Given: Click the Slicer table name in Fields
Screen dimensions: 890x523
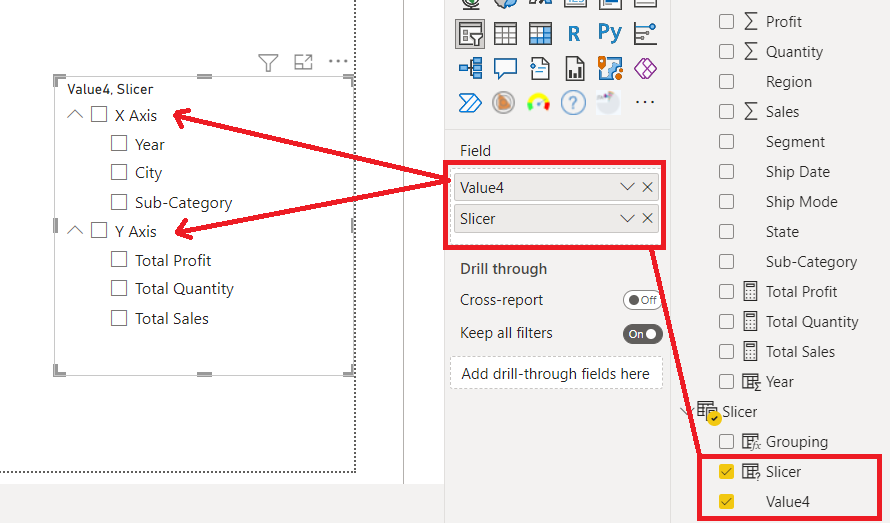Looking at the screenshot, I should pyautogui.click(x=740, y=412).
